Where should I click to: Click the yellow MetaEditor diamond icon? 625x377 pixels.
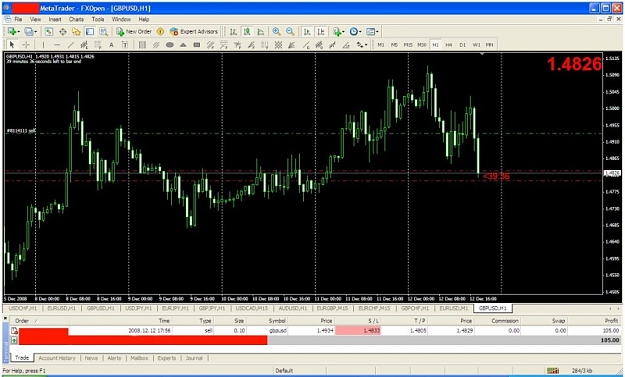(161, 31)
